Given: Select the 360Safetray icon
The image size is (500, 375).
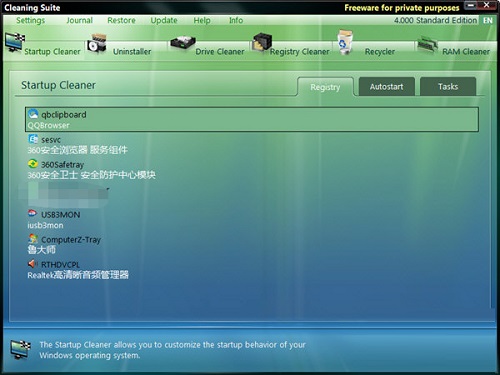Looking at the screenshot, I should pos(33,164).
